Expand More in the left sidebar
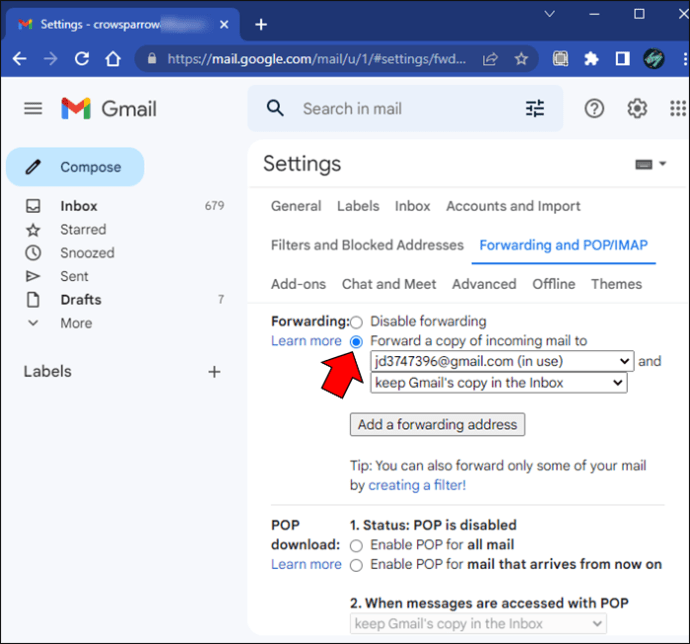 point(75,323)
